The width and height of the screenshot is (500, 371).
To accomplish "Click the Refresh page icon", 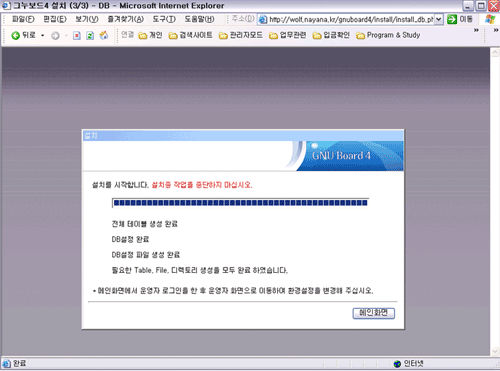I will 90,35.
